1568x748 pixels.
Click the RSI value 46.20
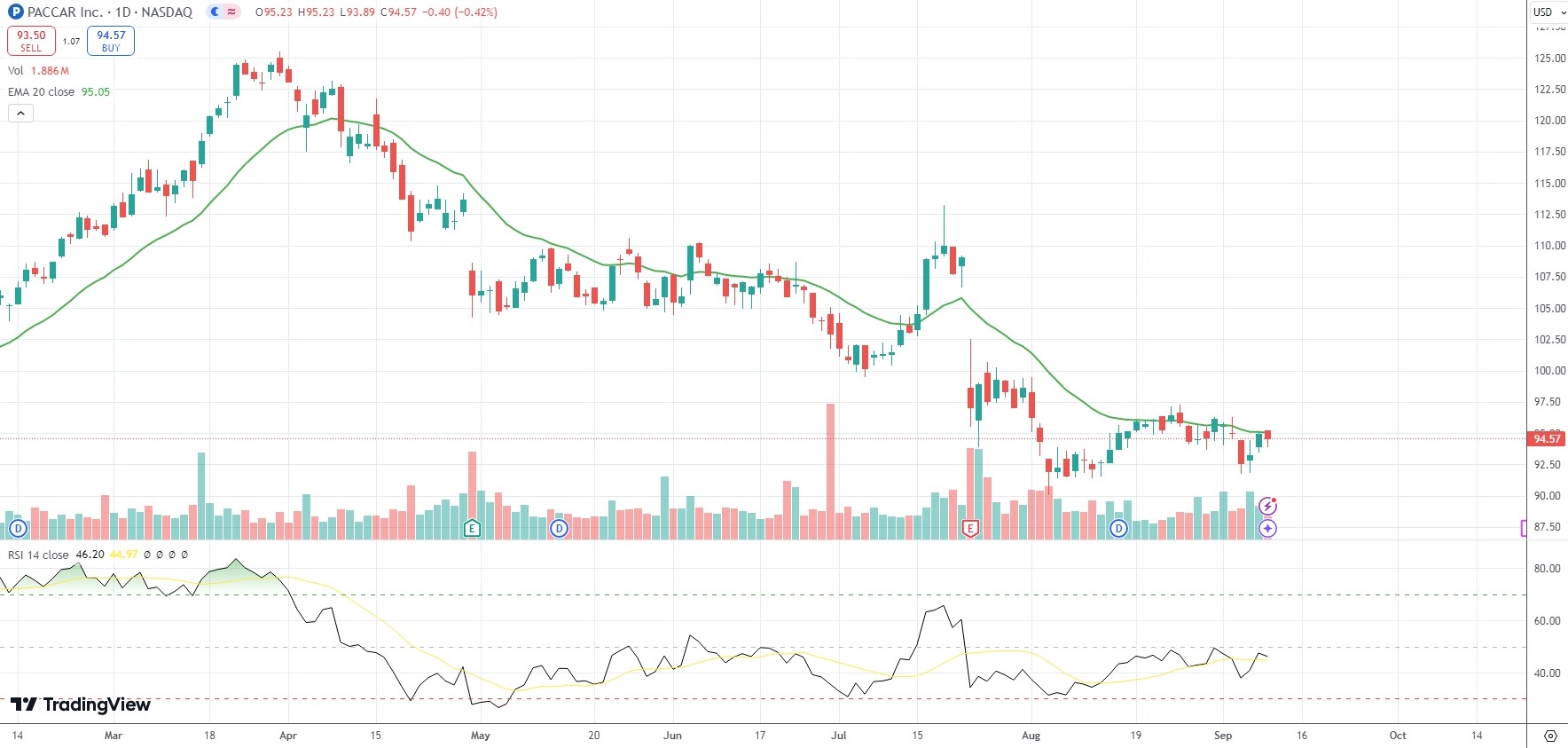(90, 555)
